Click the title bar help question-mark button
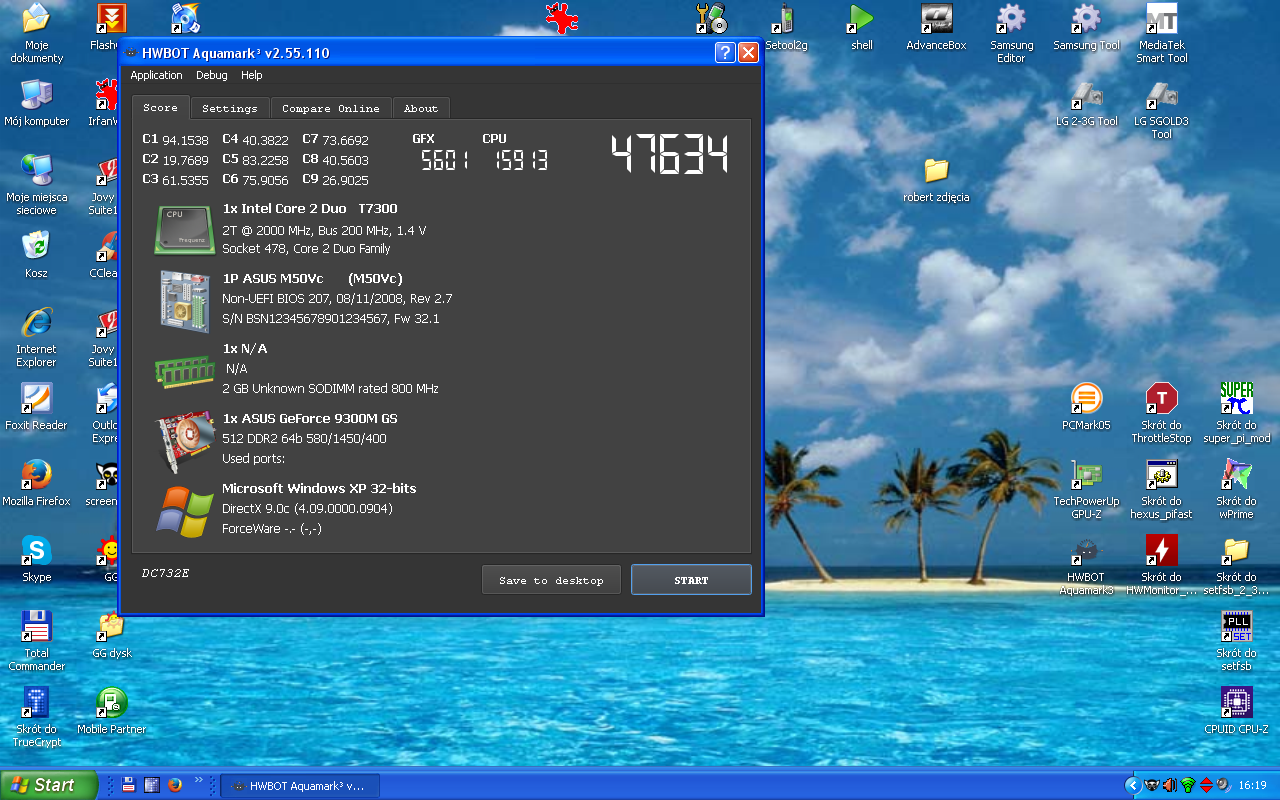This screenshot has width=1280, height=800. pyautogui.click(x=725, y=53)
